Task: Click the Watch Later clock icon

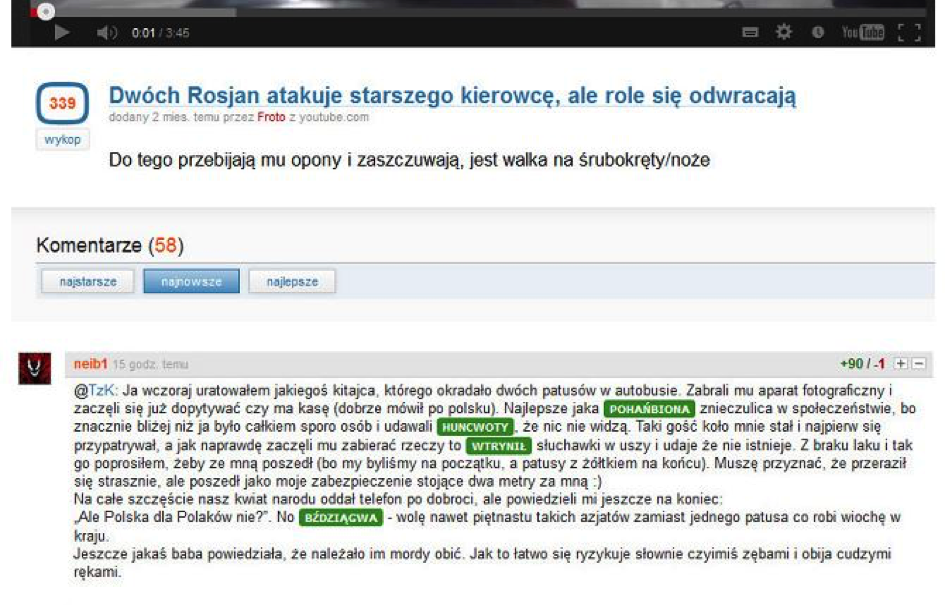Action: tap(817, 33)
